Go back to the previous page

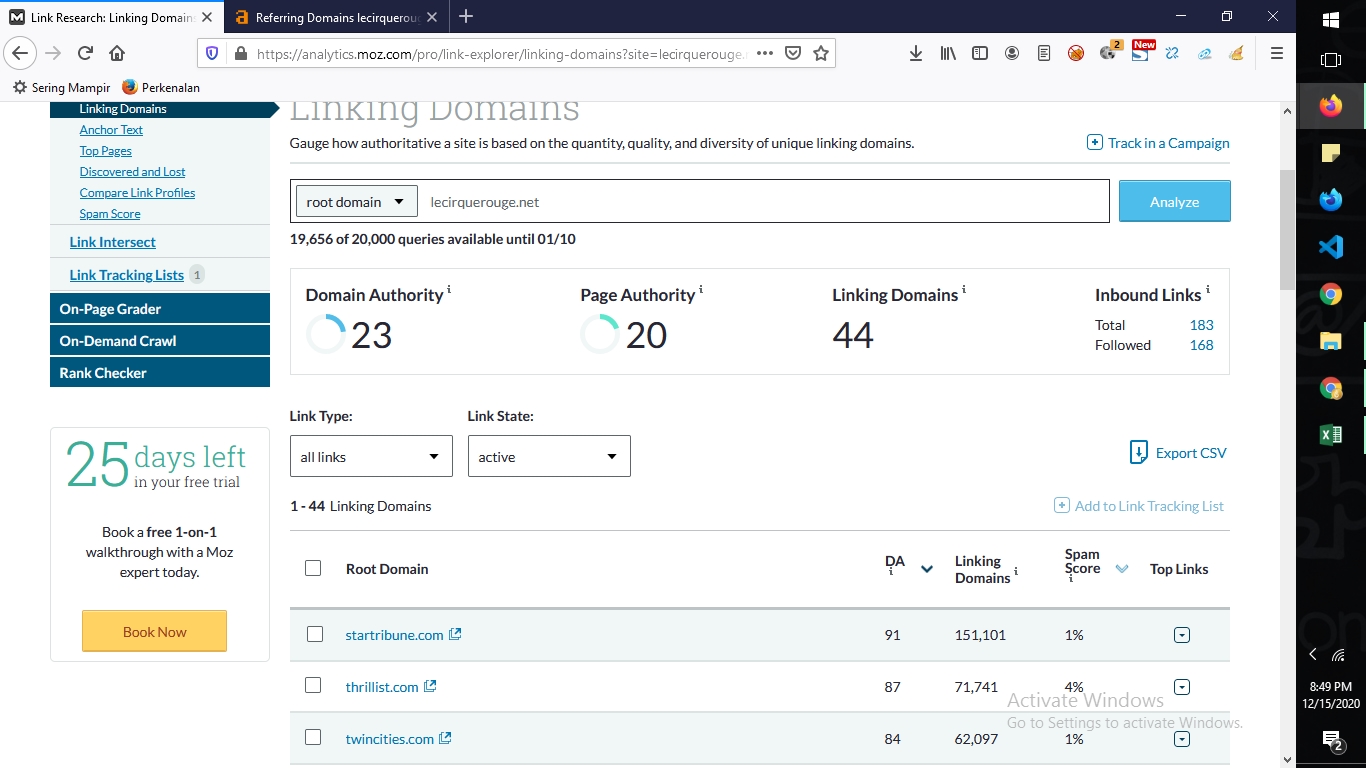tap(20, 53)
